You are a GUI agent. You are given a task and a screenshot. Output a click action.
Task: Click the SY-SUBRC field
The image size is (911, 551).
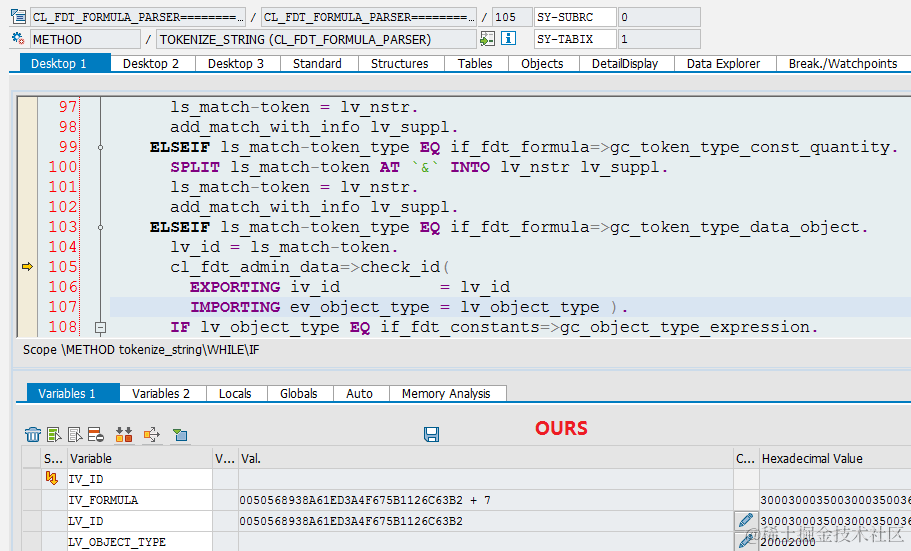tap(575, 17)
